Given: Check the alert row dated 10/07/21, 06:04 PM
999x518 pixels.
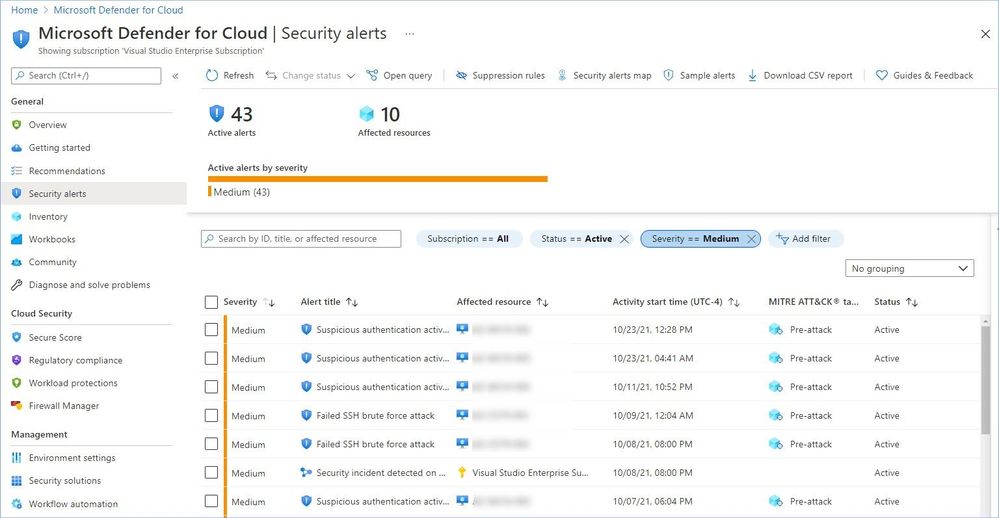Looking at the screenshot, I should click(x=212, y=501).
